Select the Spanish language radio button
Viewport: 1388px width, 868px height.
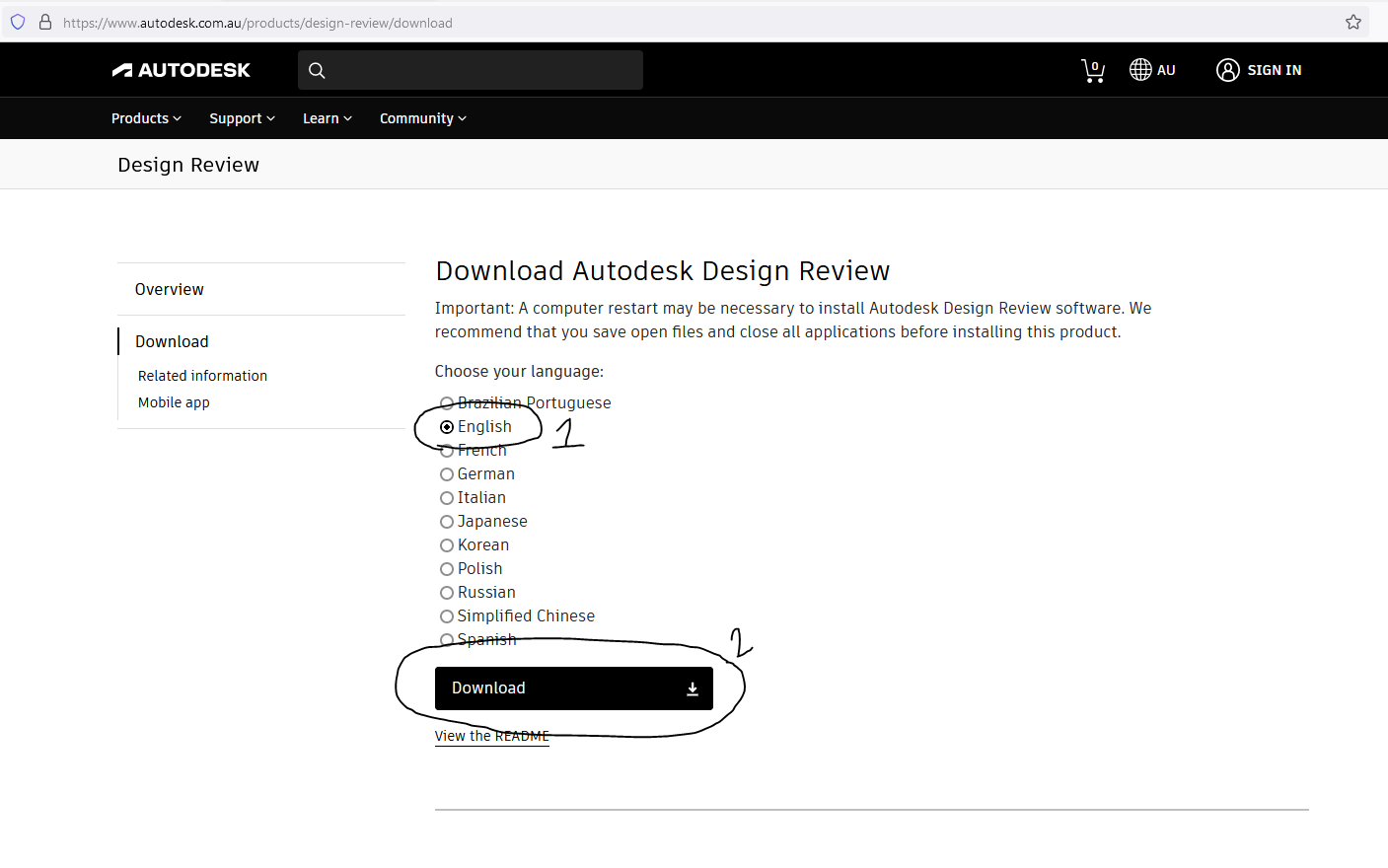[447, 640]
